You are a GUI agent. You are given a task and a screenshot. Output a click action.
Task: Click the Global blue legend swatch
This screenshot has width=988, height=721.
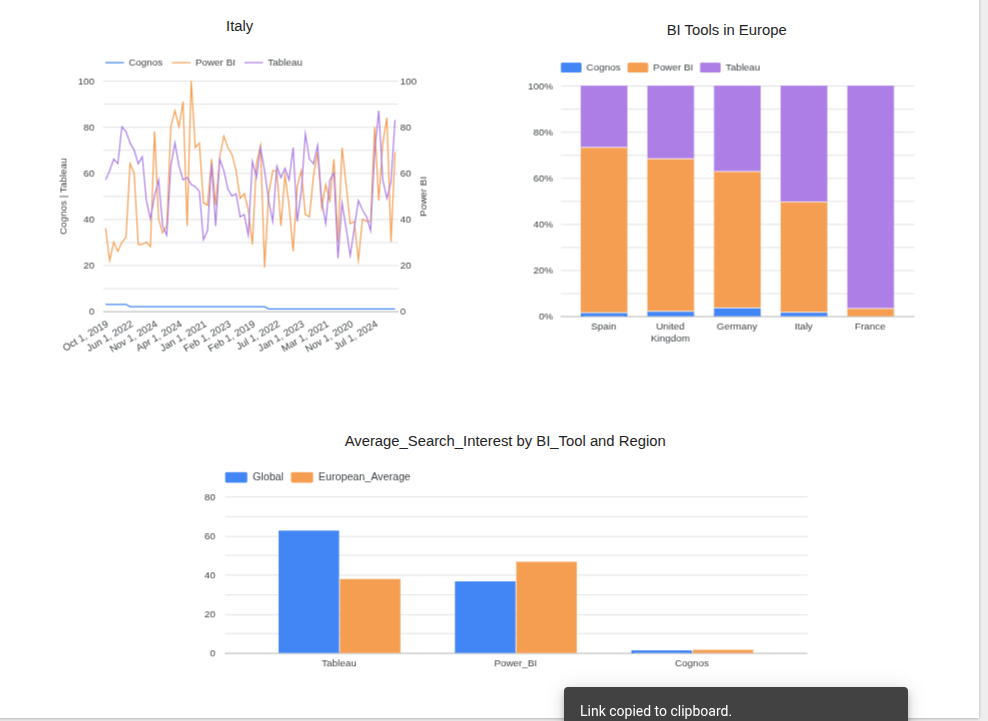(236, 477)
